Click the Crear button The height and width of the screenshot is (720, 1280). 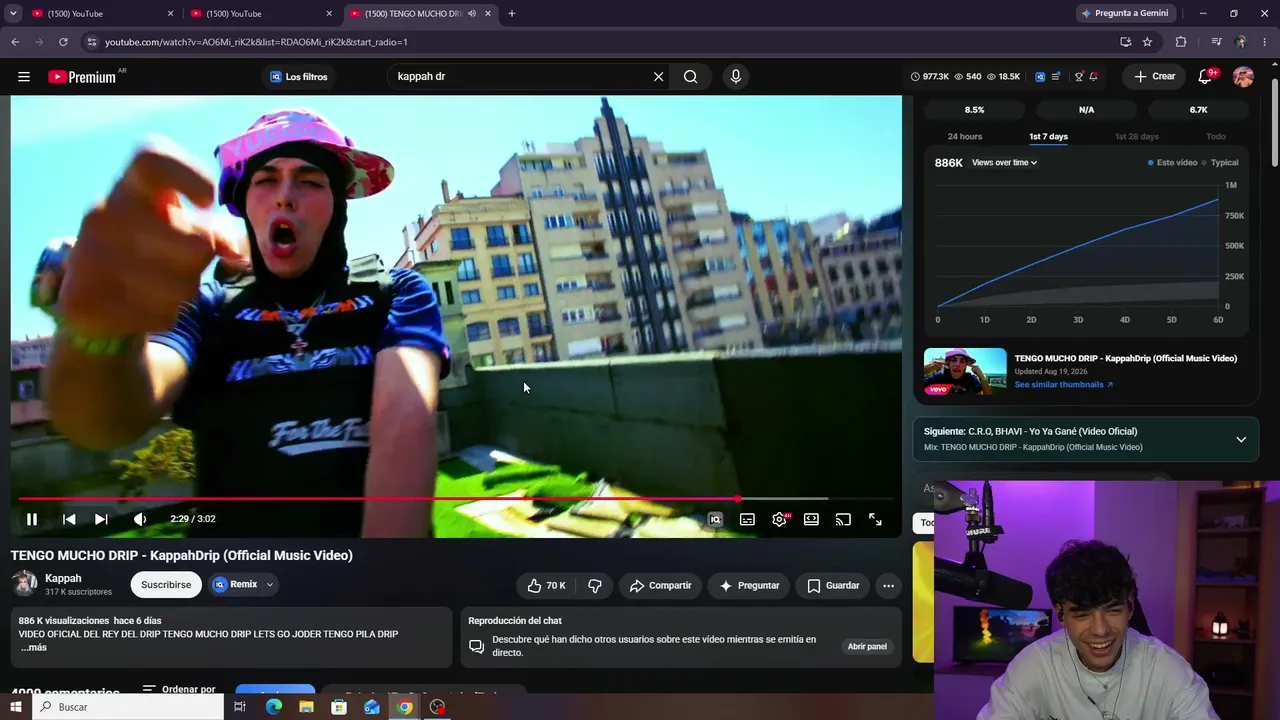[1154, 77]
